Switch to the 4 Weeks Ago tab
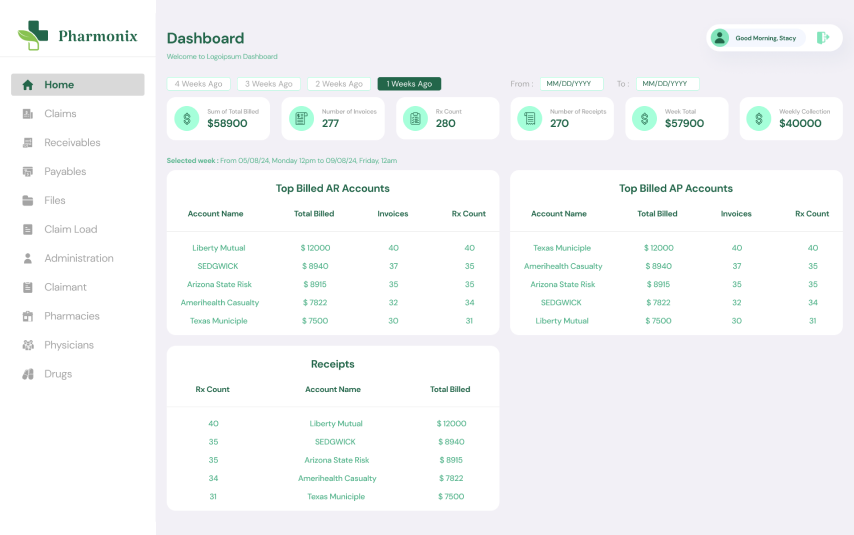This screenshot has height=535, width=854. coord(198,84)
